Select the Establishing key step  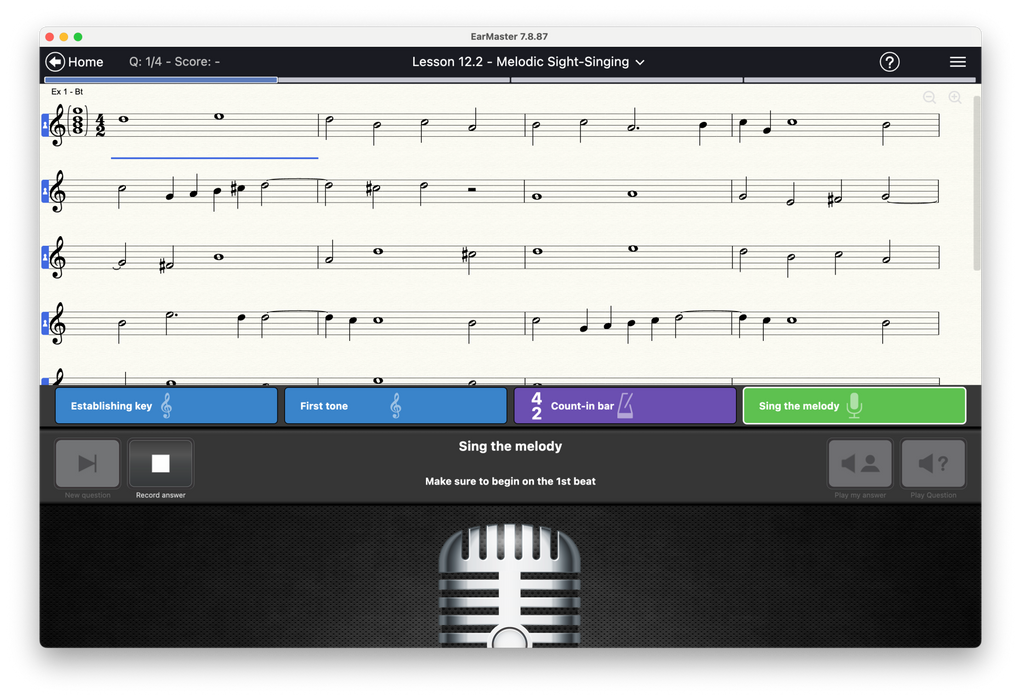(166, 406)
